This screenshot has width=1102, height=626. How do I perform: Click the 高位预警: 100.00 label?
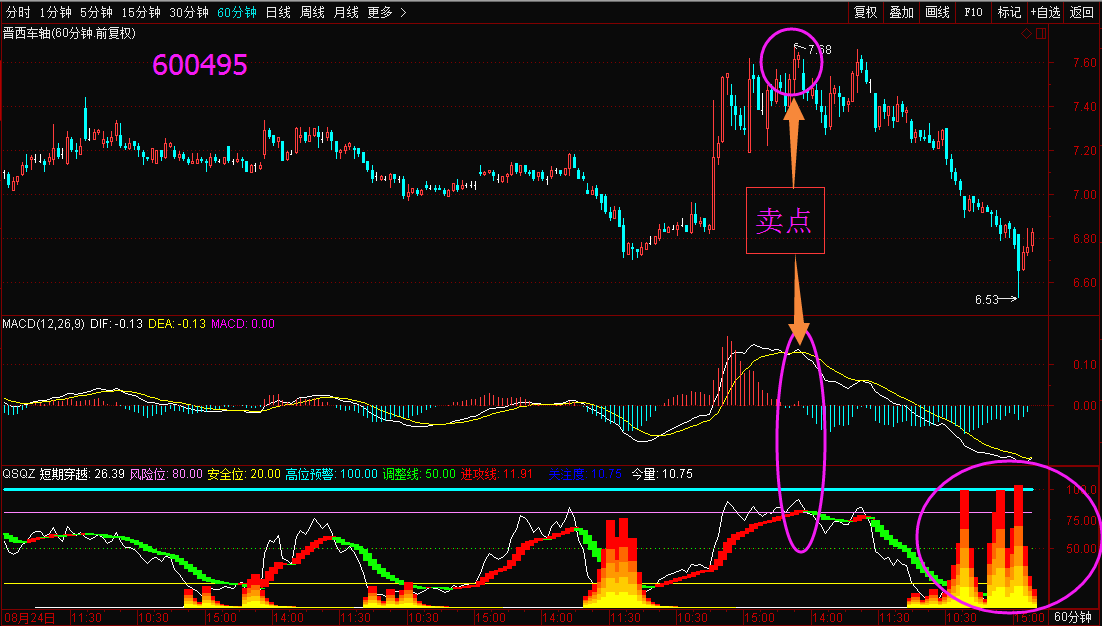(332, 474)
